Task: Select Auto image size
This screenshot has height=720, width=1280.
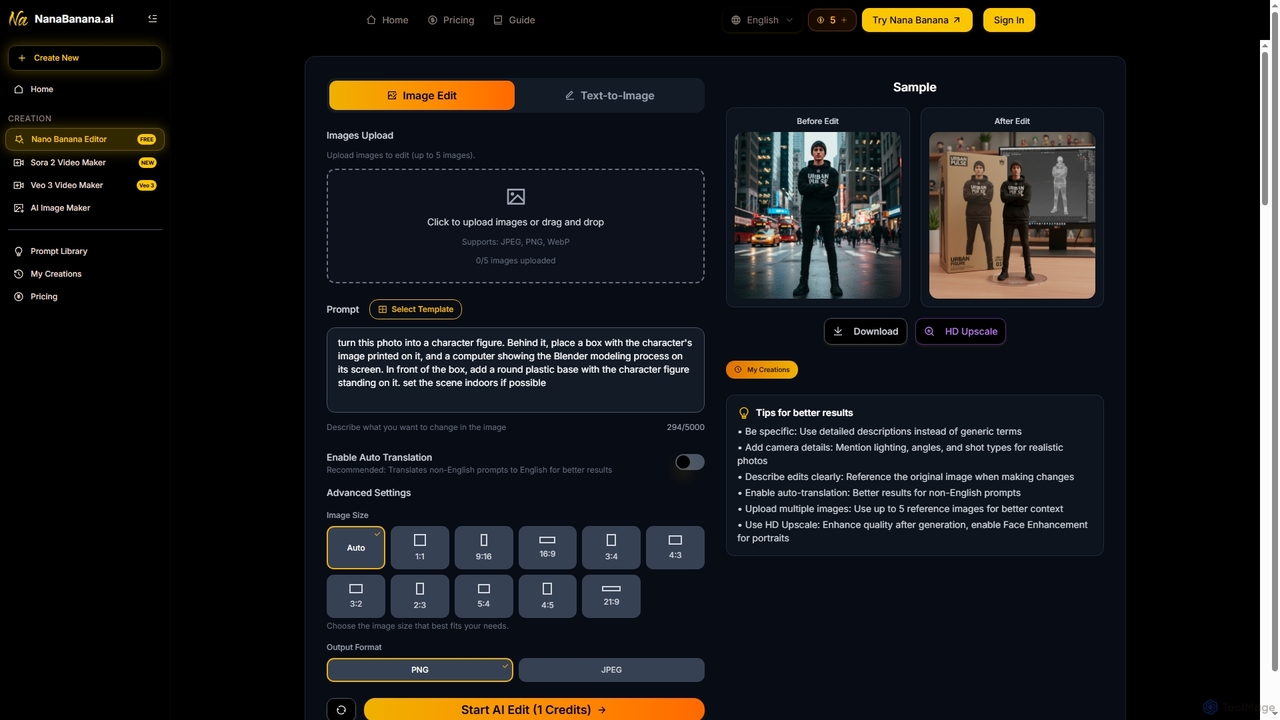Action: tap(356, 548)
